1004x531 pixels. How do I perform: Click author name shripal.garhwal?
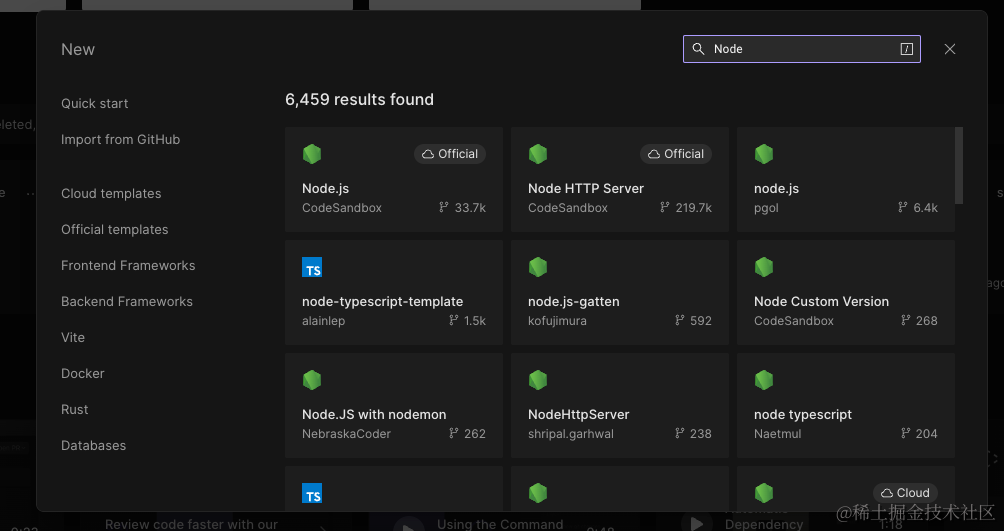[x=571, y=434]
